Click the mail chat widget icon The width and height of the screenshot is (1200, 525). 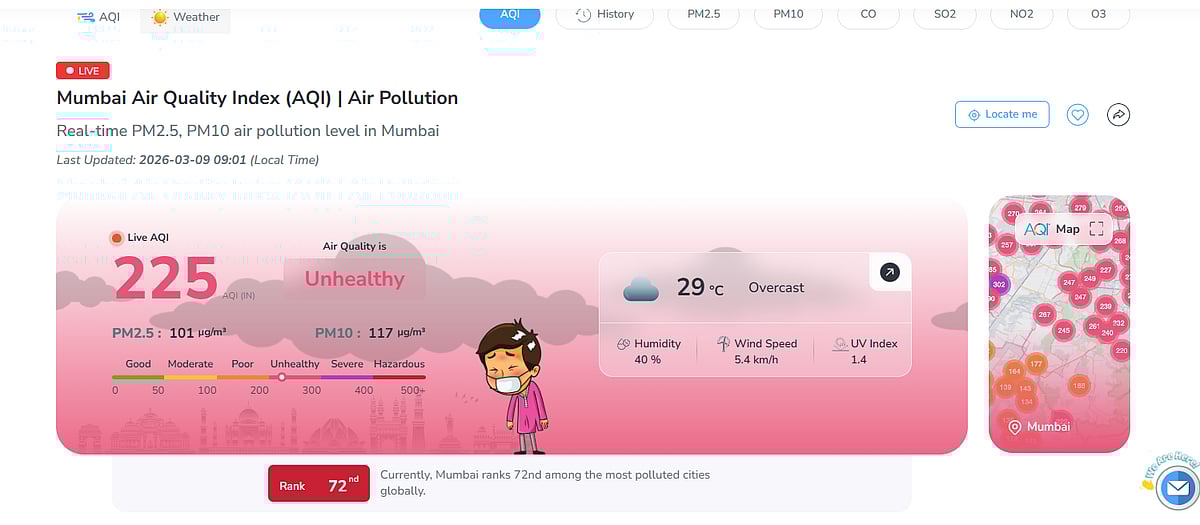(1177, 489)
